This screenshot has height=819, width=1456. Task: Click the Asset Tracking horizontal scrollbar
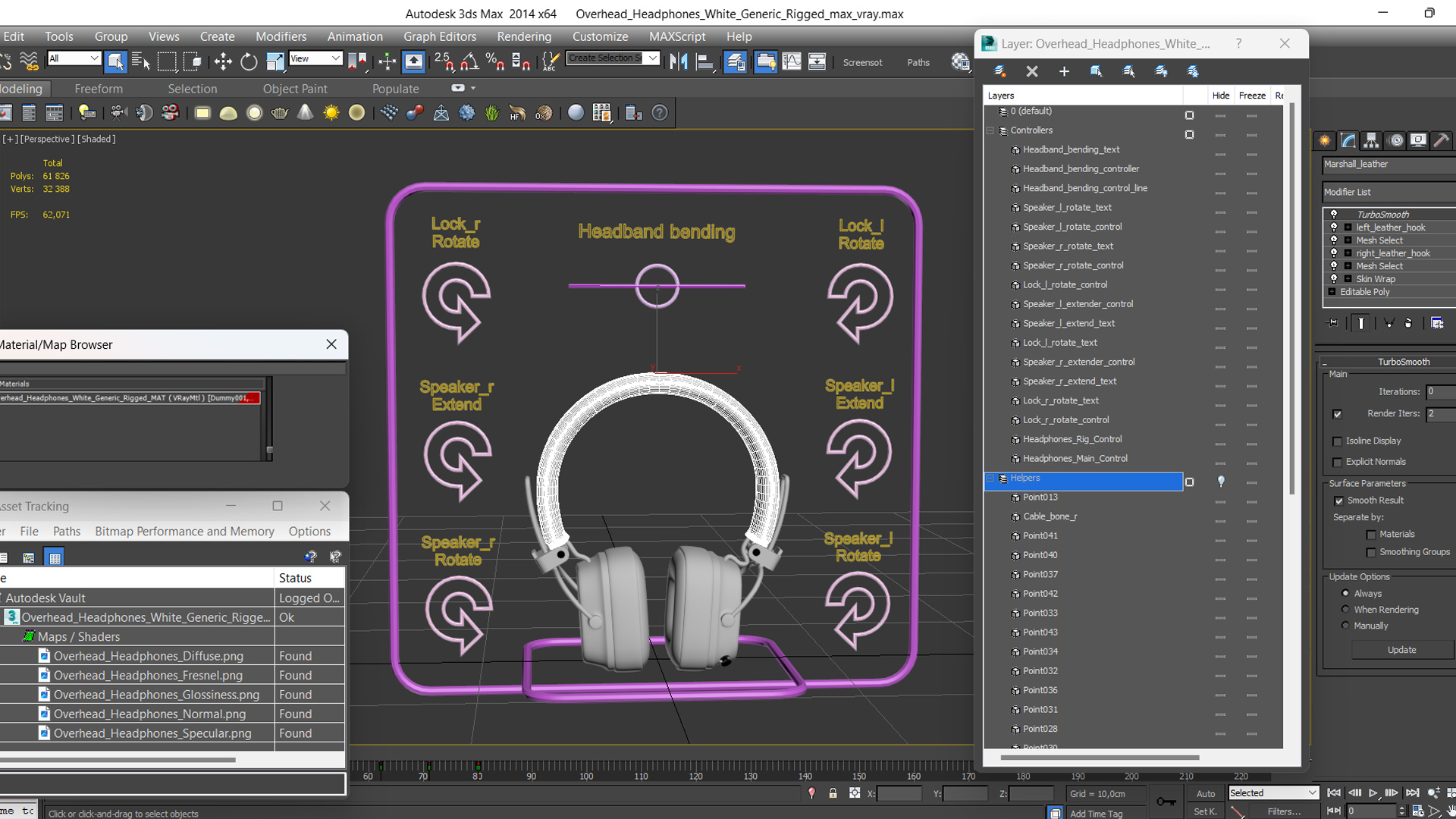[x=118, y=759]
